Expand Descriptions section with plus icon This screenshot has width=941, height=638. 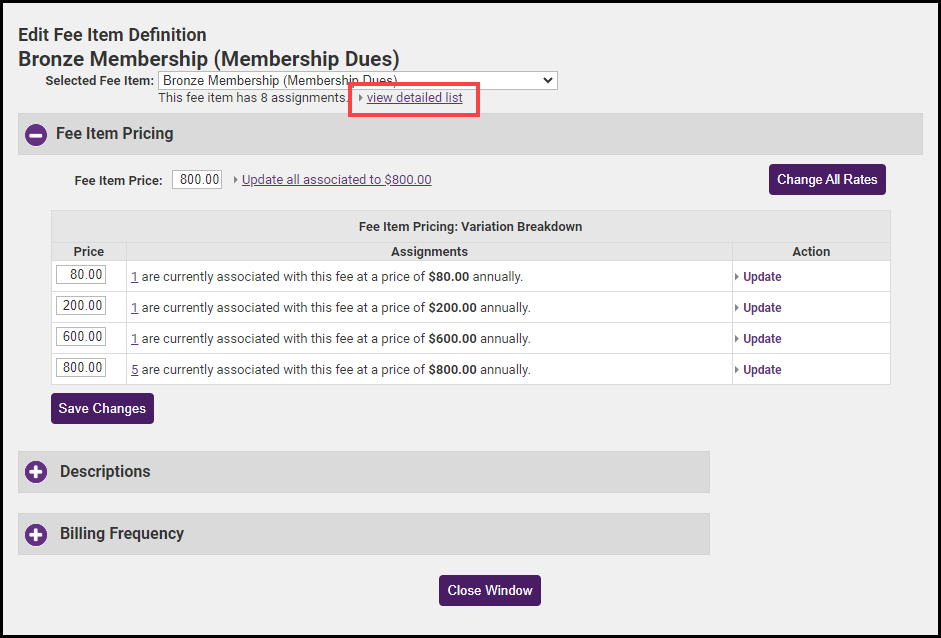36,472
